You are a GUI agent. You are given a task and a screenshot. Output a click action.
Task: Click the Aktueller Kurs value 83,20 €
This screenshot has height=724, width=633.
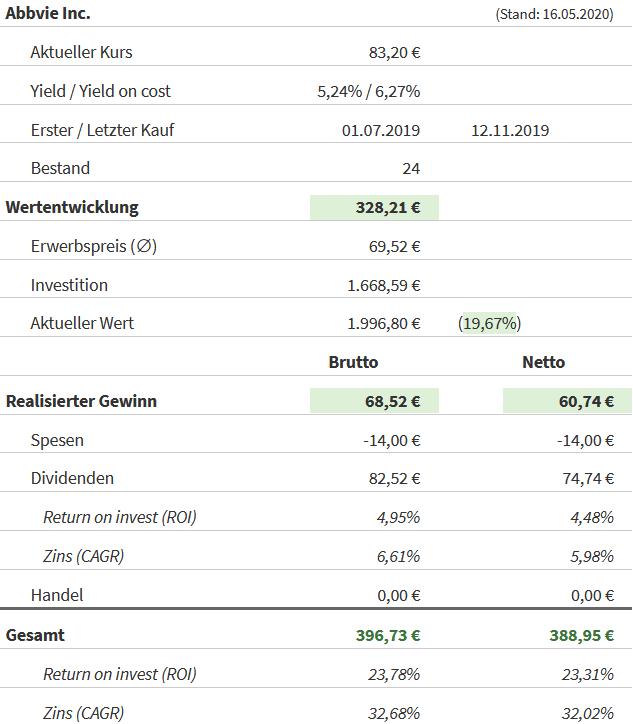pos(394,52)
